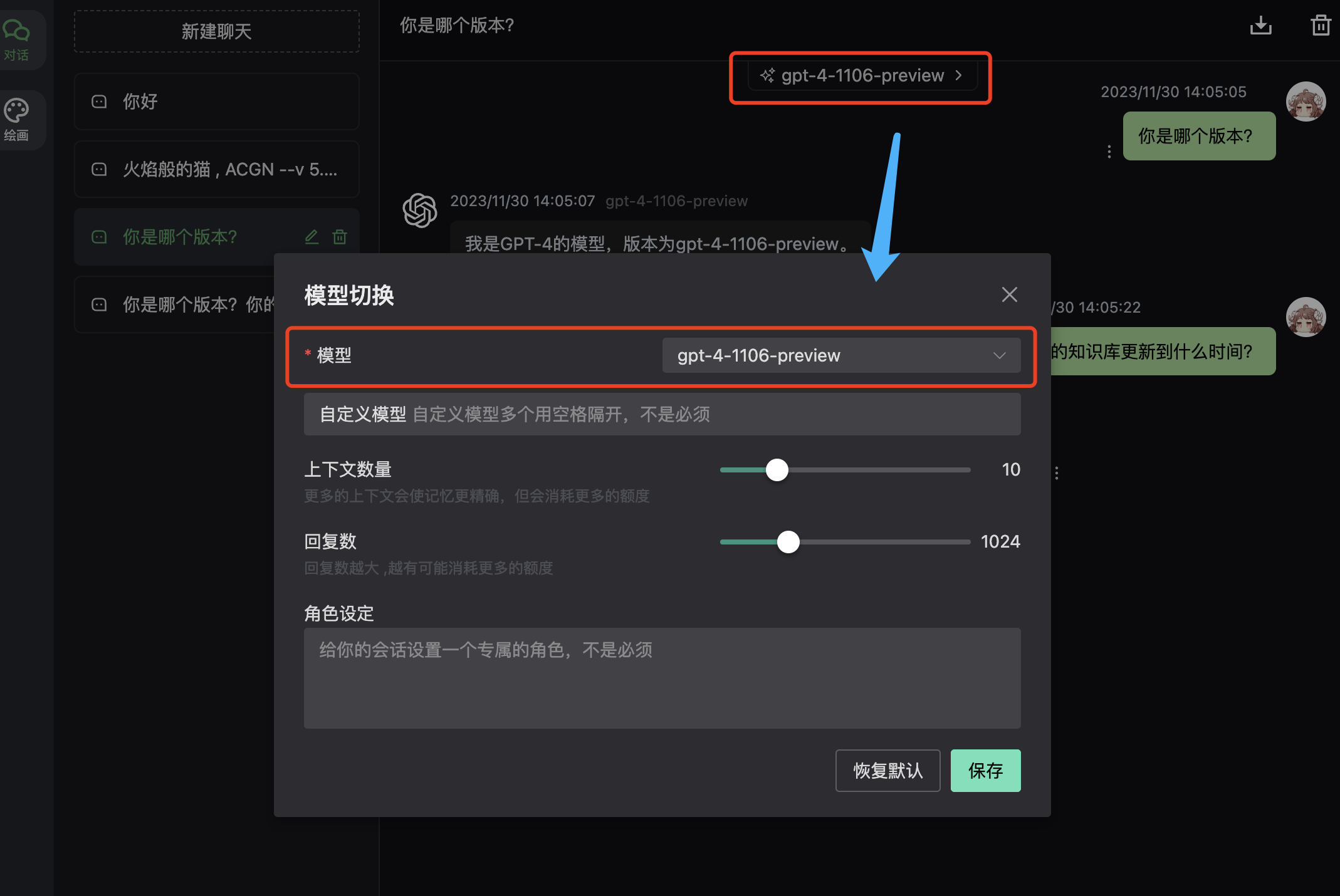Click the 上下文数量 slider handle
The height and width of the screenshot is (896, 1340).
777,470
